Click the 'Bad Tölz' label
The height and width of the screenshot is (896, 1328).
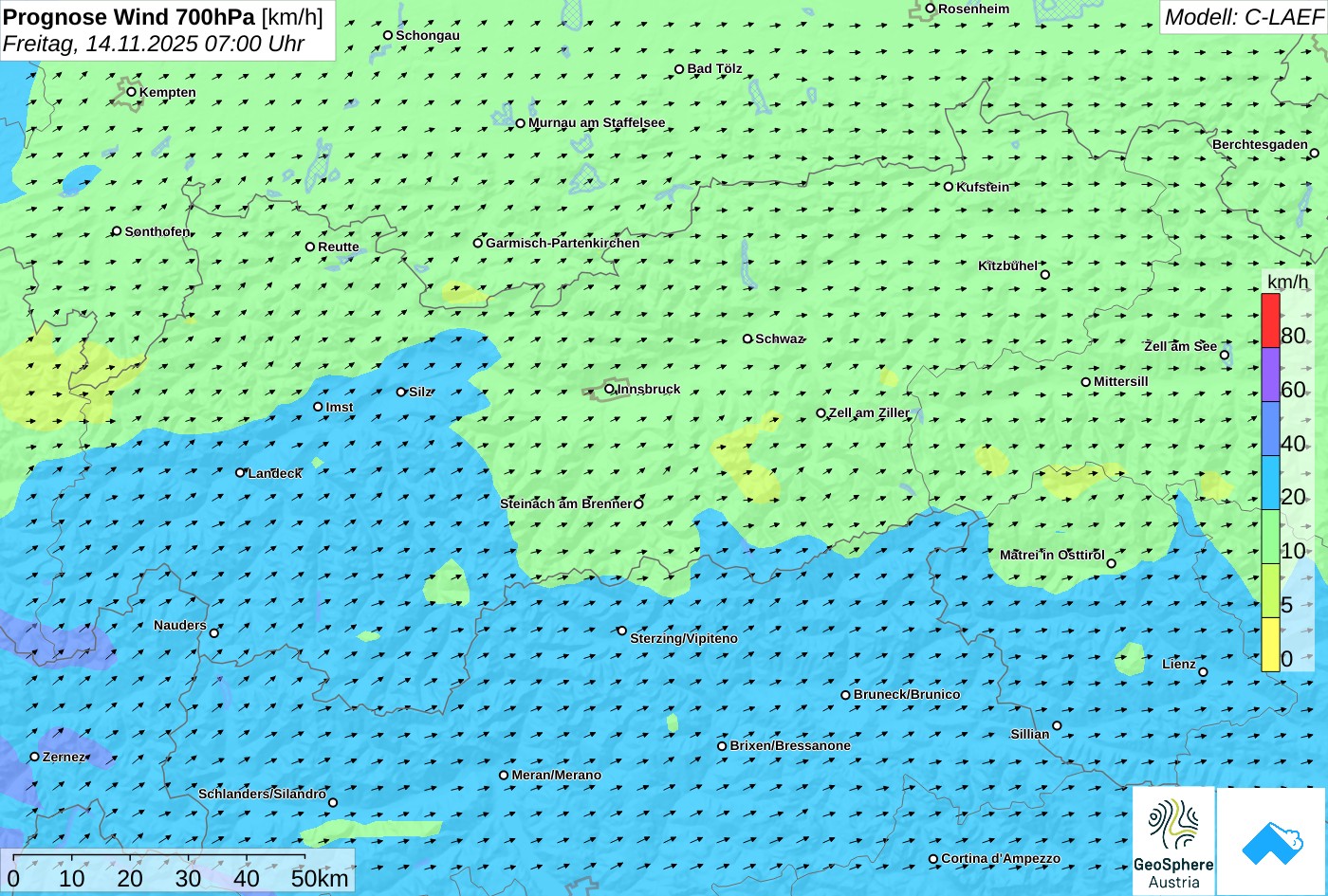715,68
